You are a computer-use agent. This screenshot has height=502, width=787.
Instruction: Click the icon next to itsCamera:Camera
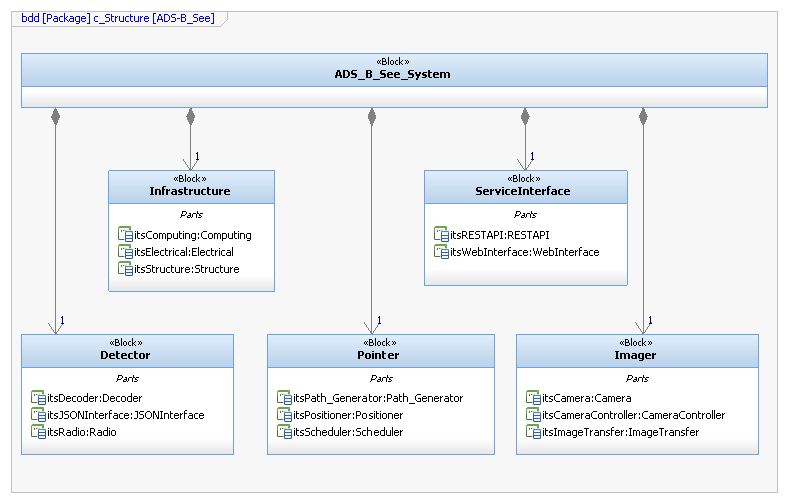pos(533,398)
